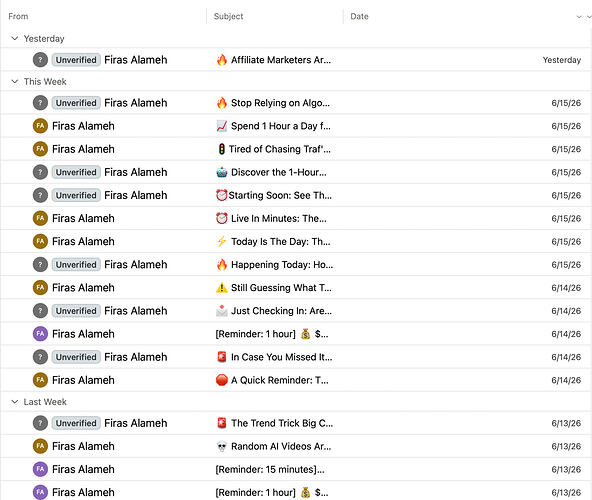Select Firas Alameh sender on Live In Minutes row
Image resolution: width=592 pixels, height=500 pixels.
tap(83, 218)
